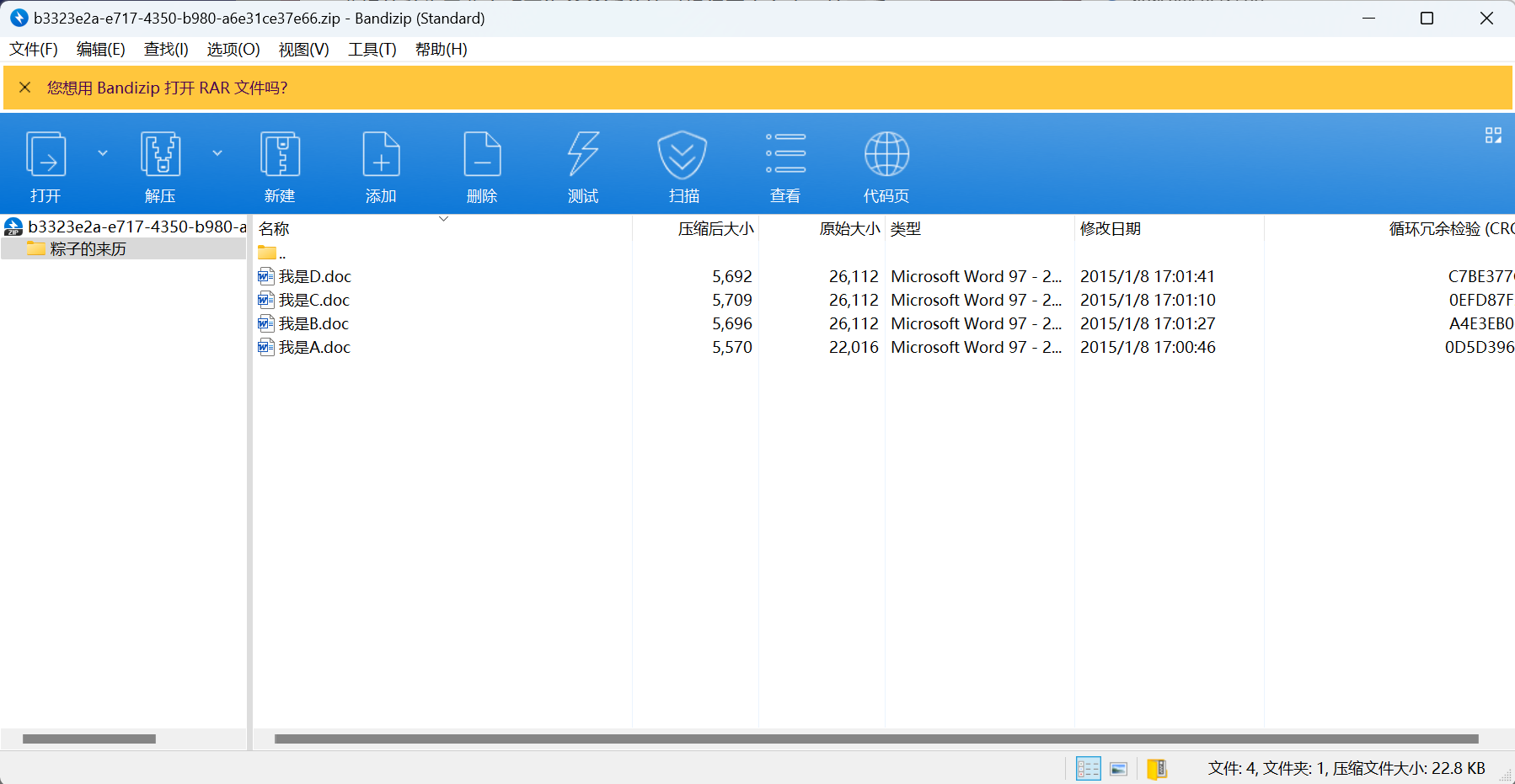Viewport: 1515px width, 784px height.
Task: Click the 扫描 (Scan) shield icon
Action: point(683,154)
